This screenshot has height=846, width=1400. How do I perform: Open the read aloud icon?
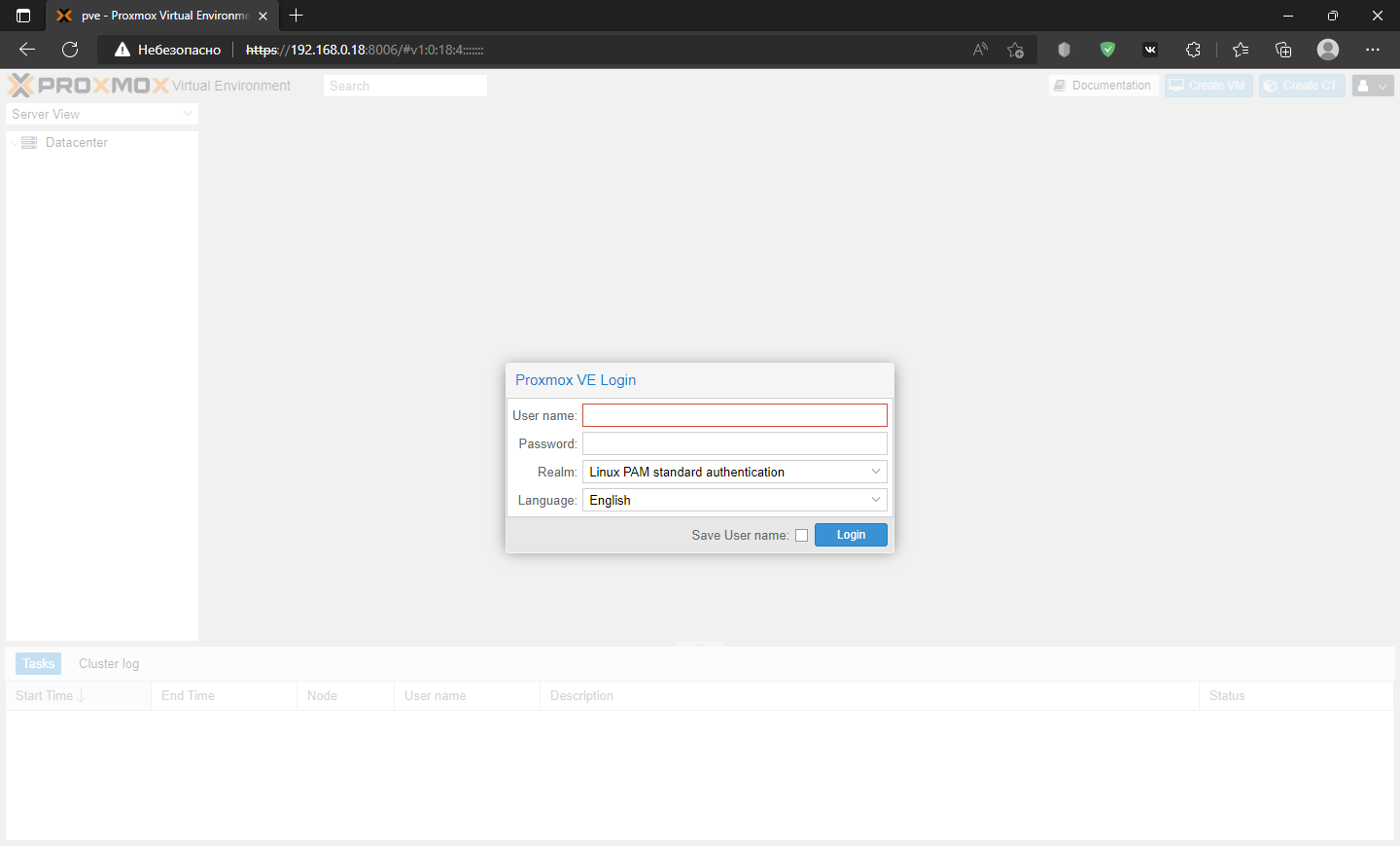(980, 50)
